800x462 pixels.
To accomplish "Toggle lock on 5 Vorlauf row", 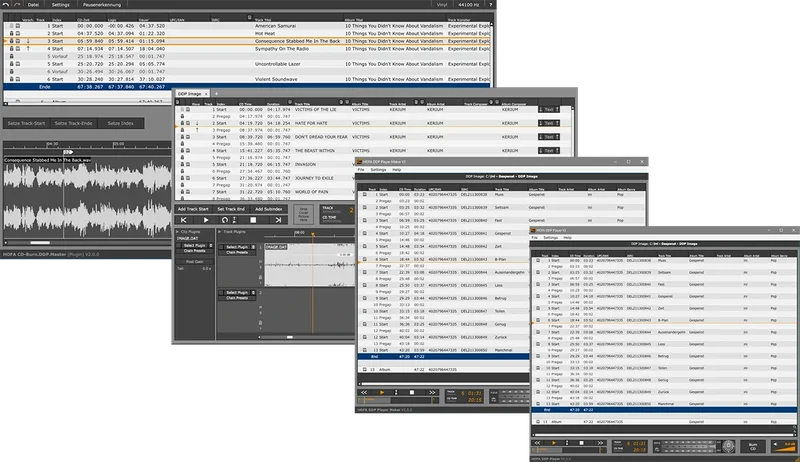I will 12,56.
